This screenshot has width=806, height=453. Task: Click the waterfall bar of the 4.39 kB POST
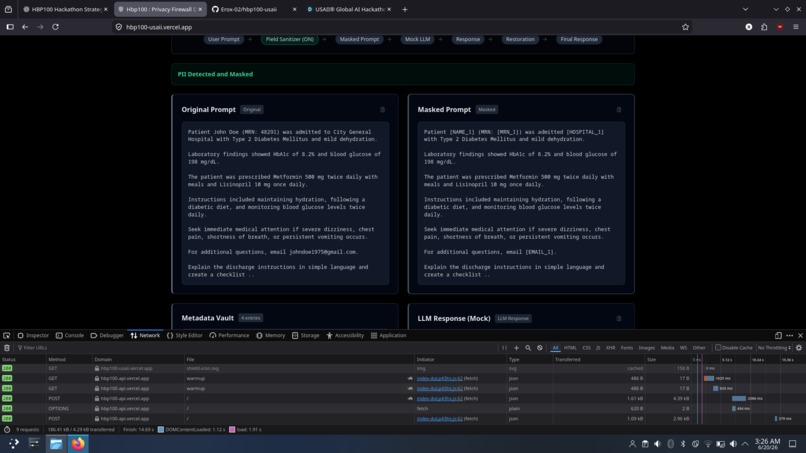tap(739, 398)
